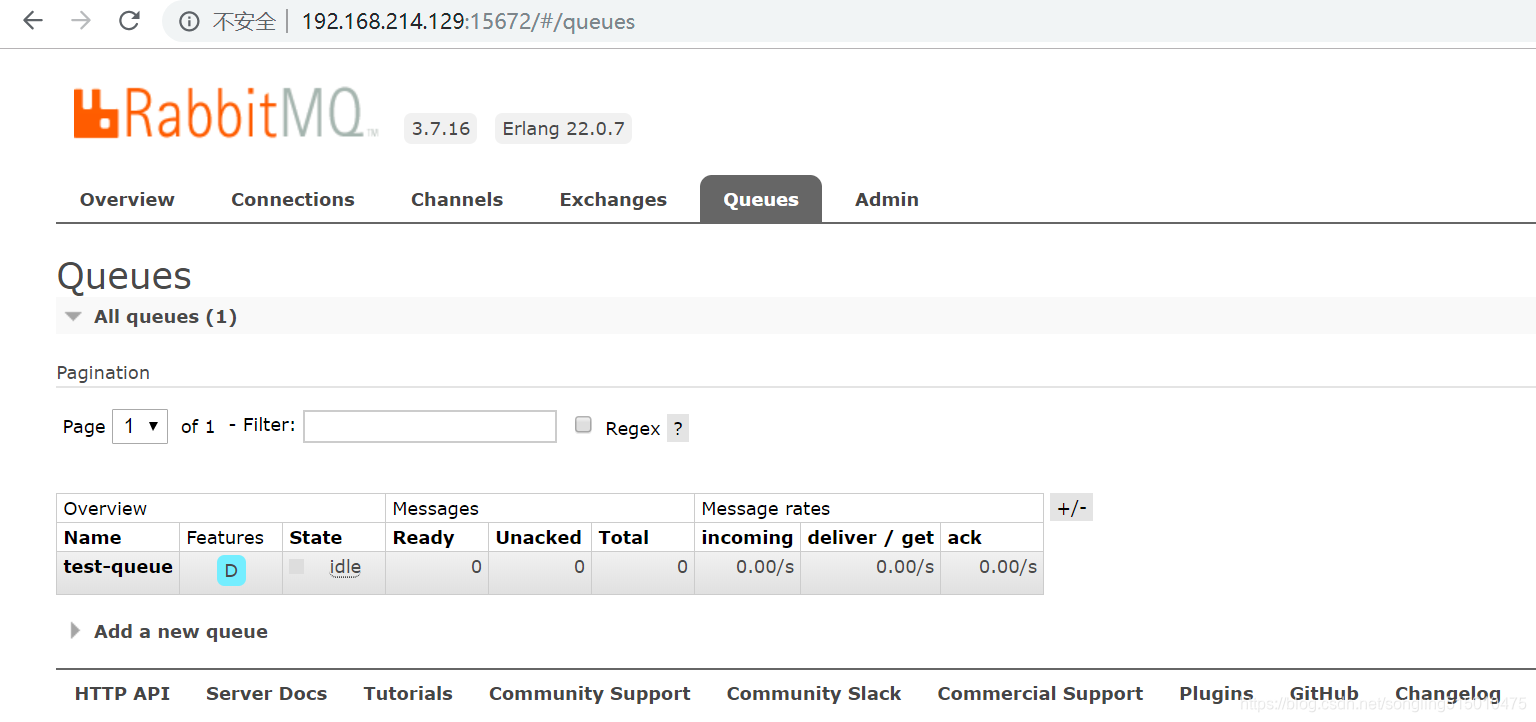1536x722 pixels.
Task: Open the test-queue details
Action: [x=117, y=566]
